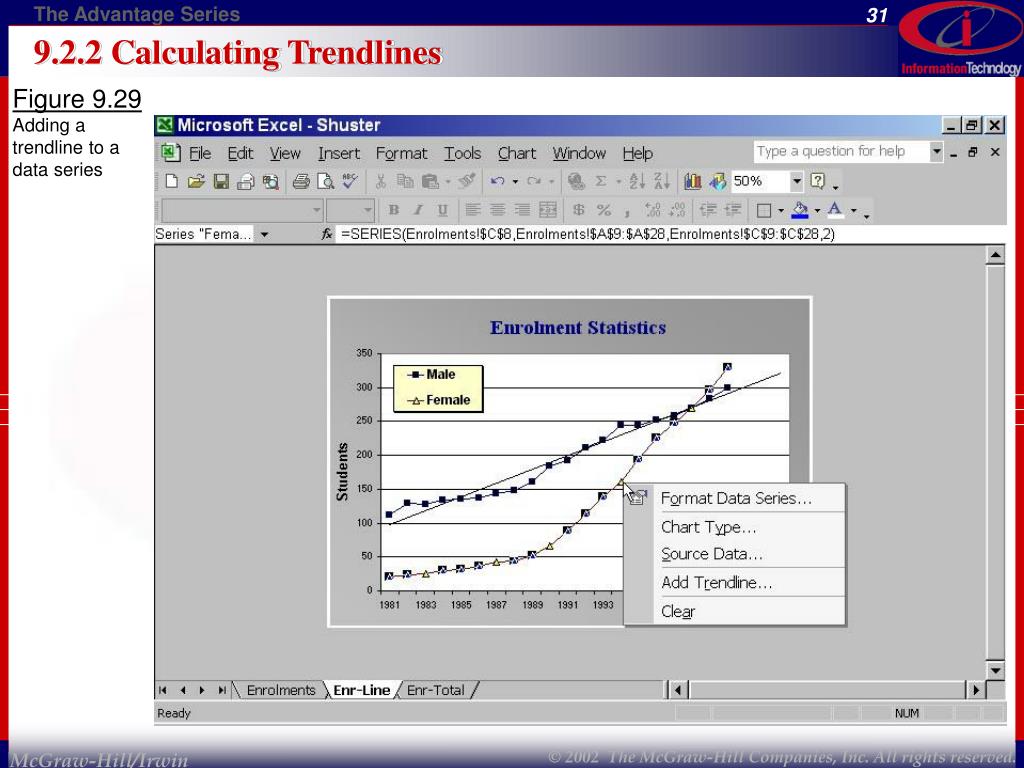The height and width of the screenshot is (768, 1024).
Task: Open the Chart menu
Action: pos(517,153)
